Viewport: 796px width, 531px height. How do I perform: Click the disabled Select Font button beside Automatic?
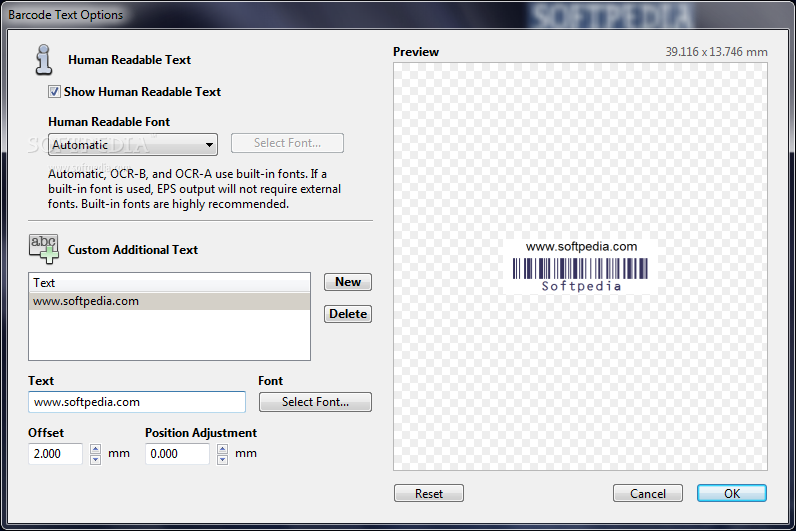287,143
